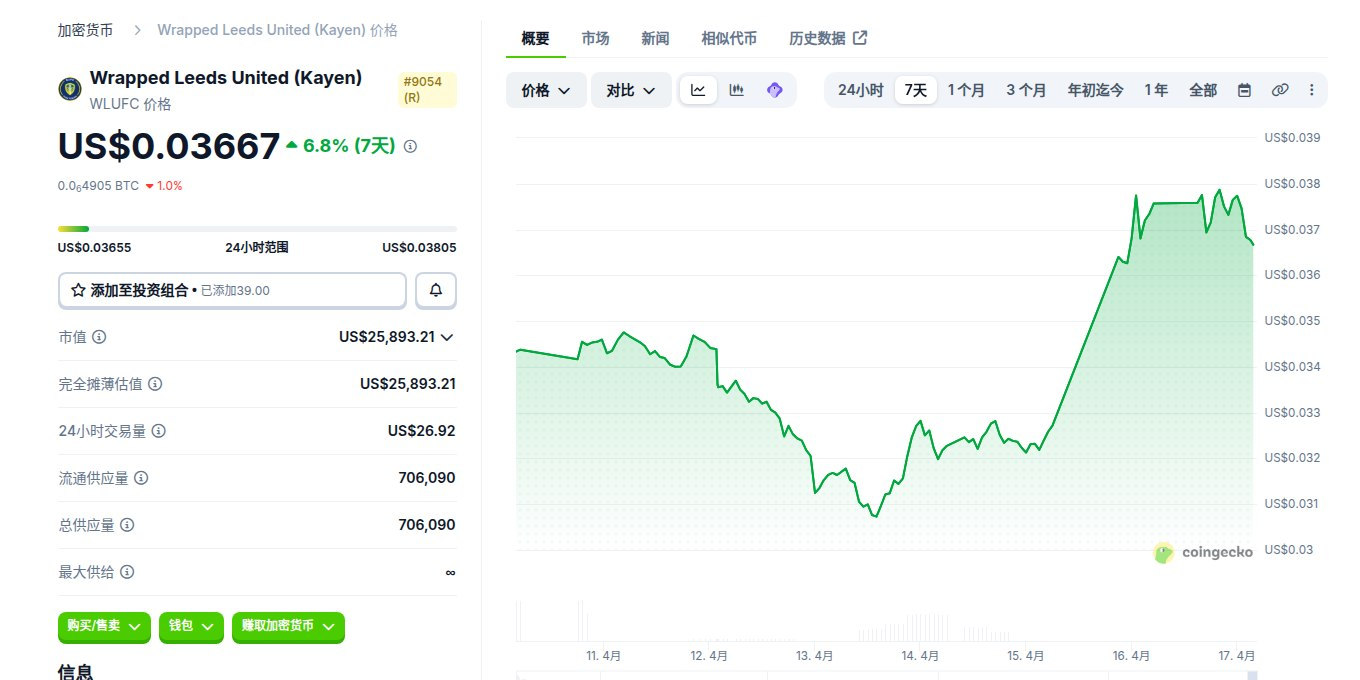Open the 赚取加密货币 dropdown

coord(288,627)
